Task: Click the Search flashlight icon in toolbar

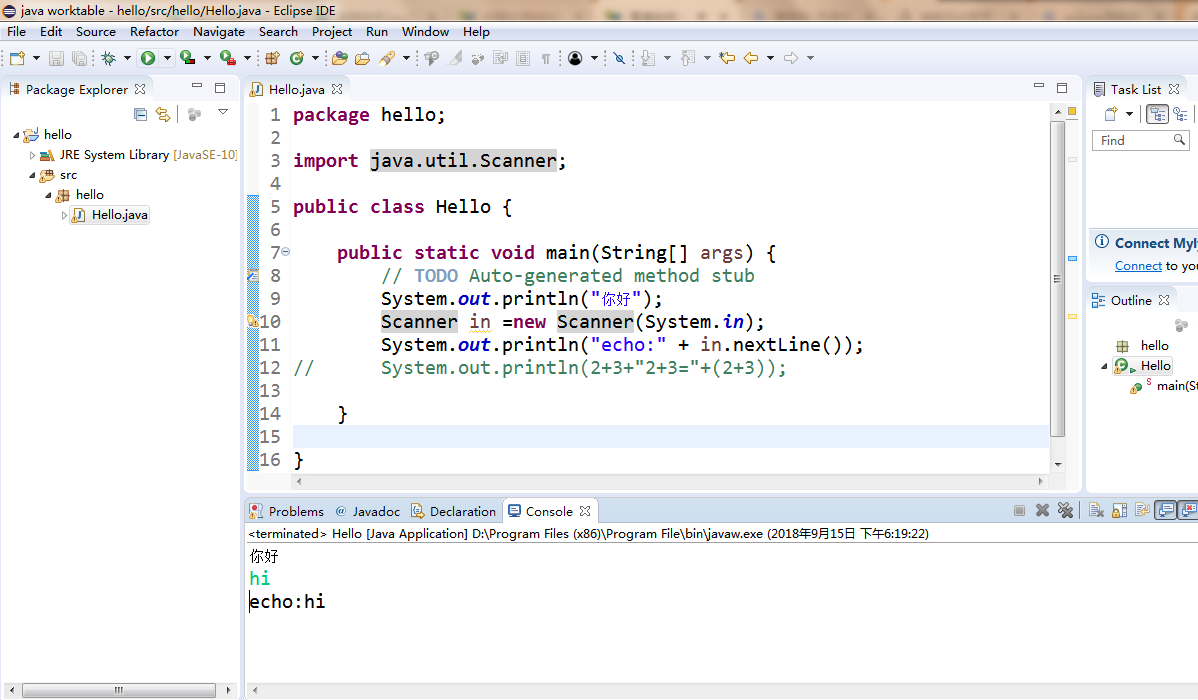Action: click(x=387, y=58)
